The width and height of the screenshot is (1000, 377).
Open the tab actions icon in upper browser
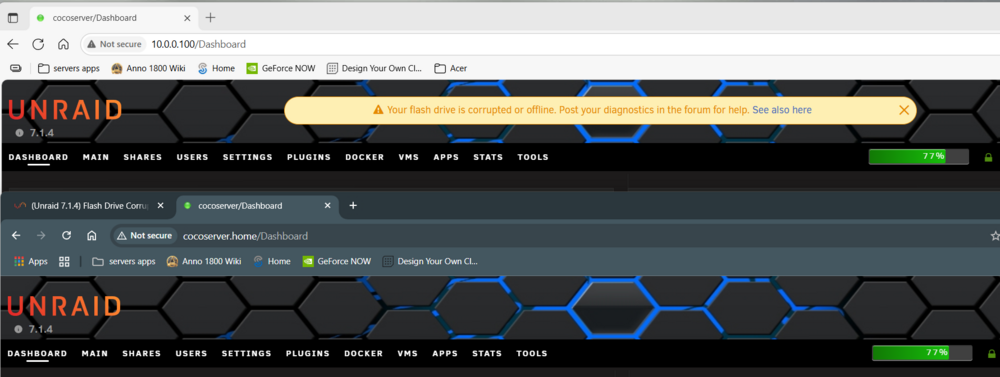pos(13,18)
